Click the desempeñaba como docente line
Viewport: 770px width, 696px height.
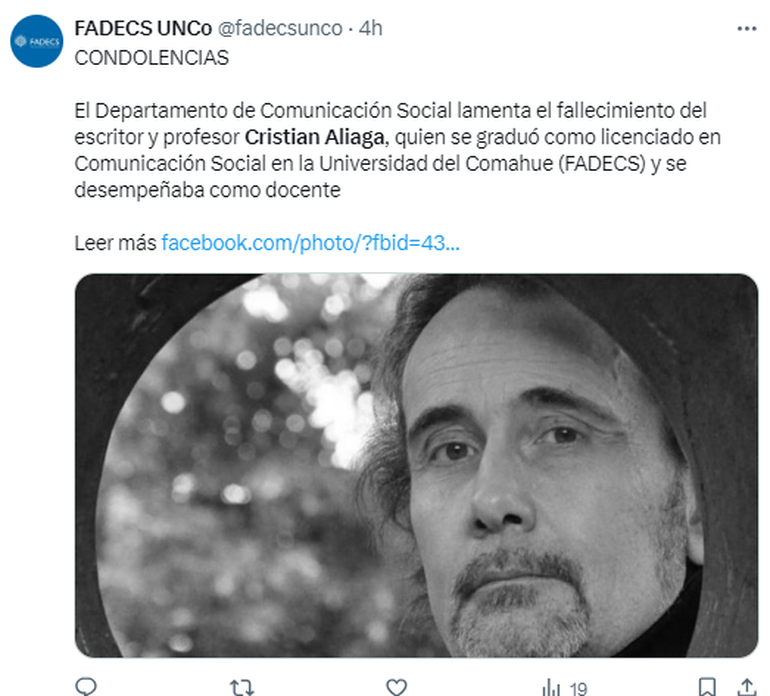tap(207, 190)
